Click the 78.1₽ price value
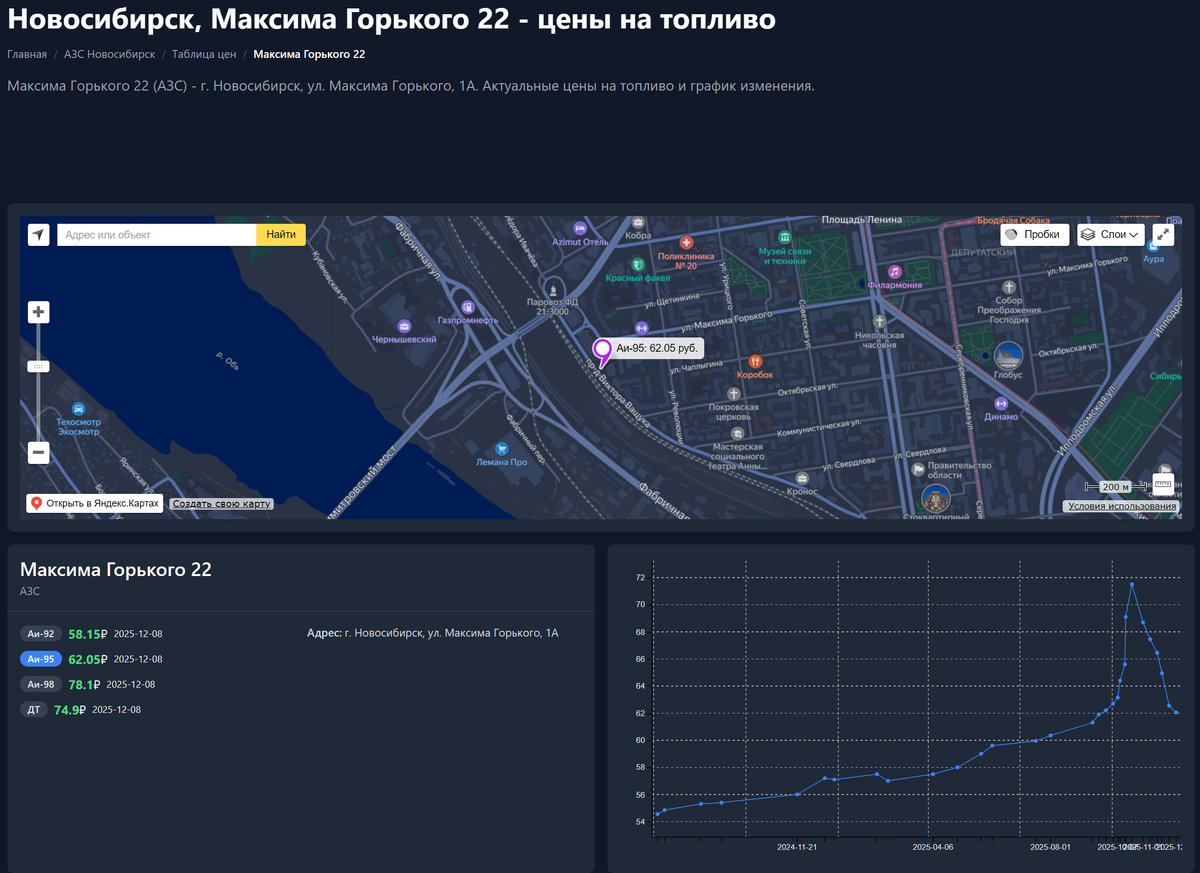1200x873 pixels. tap(84, 684)
